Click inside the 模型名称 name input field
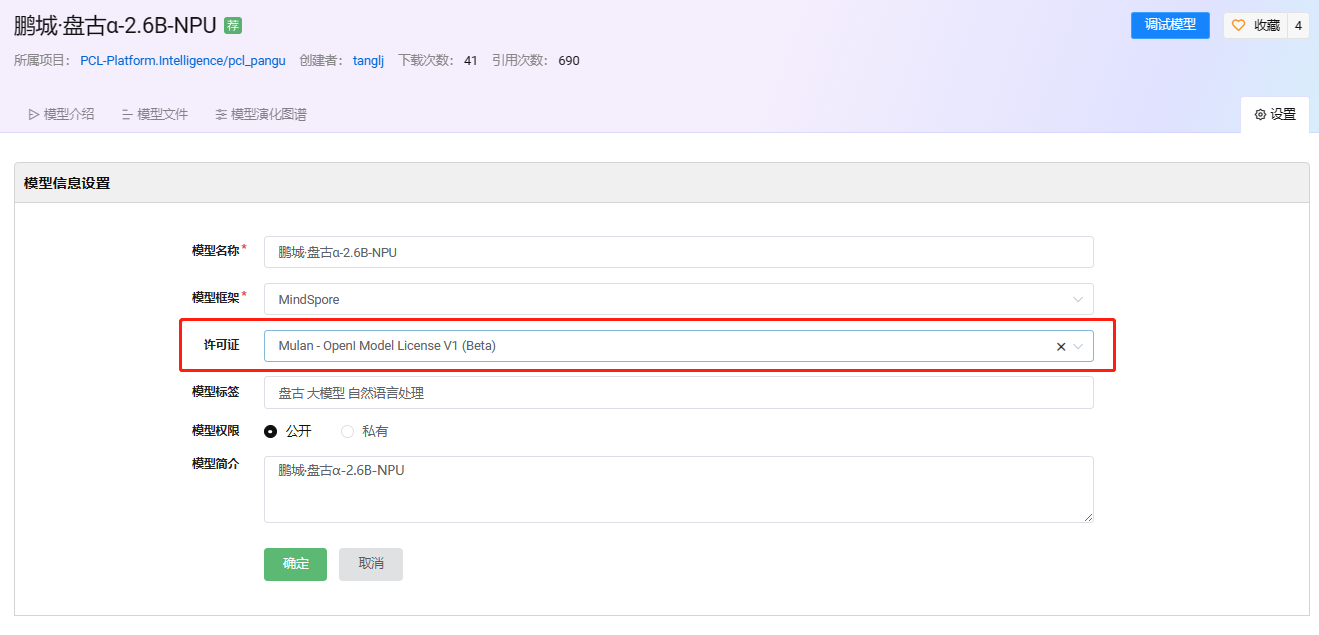 [x=678, y=252]
